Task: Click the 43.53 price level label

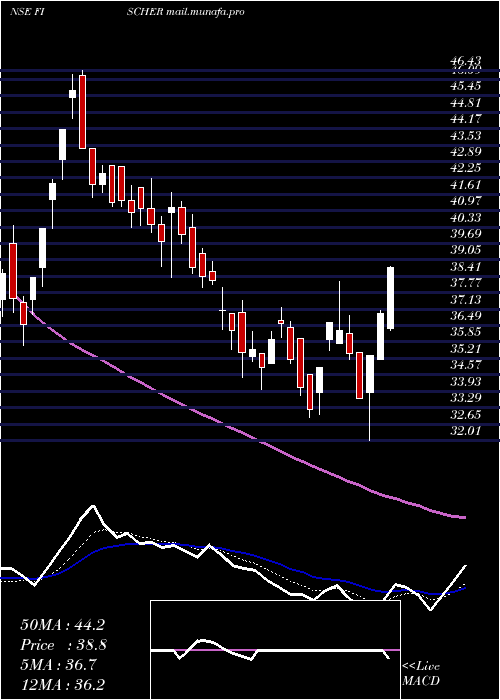Action: tap(465, 136)
